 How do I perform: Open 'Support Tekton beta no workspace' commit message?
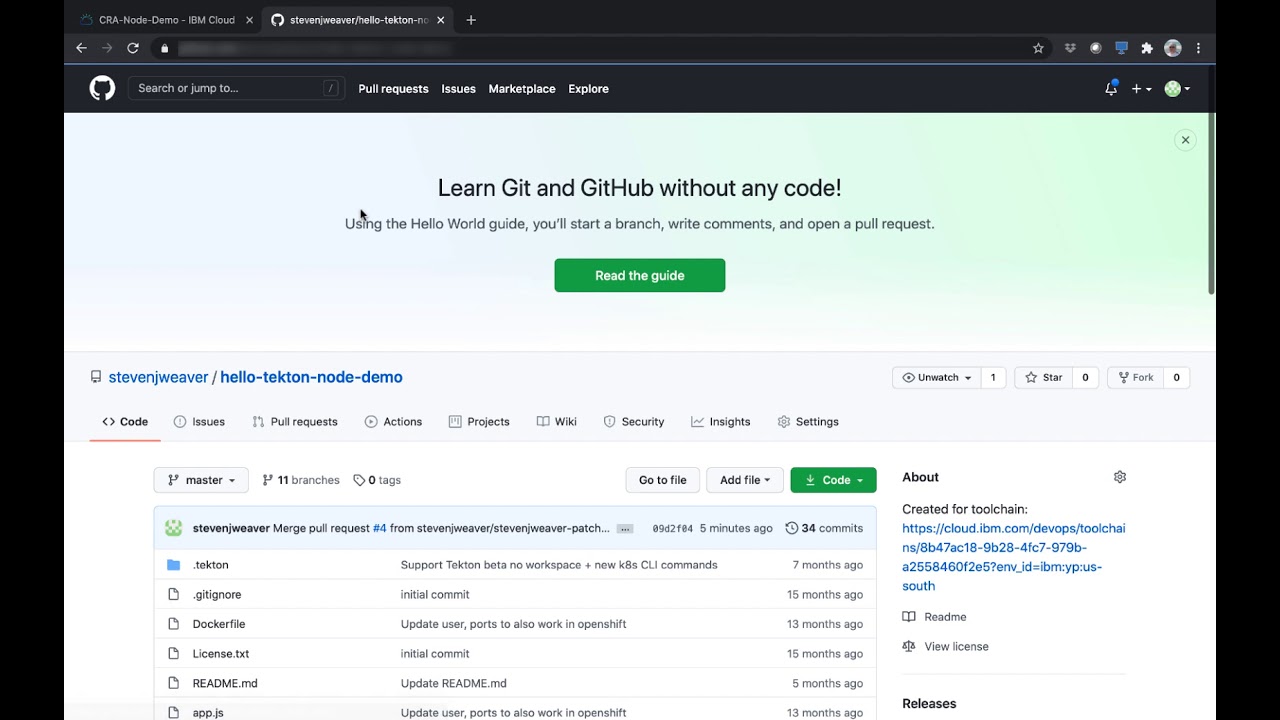pyautogui.click(x=559, y=565)
